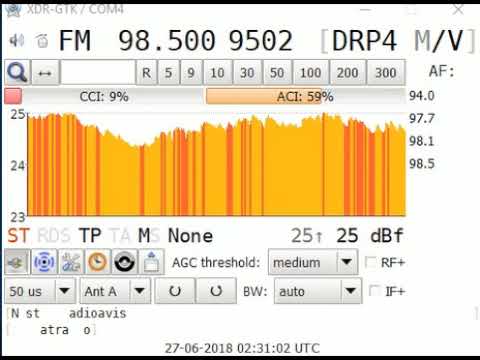The height and width of the screenshot is (360, 480).
Task: Select the 5 kHz step button
Action: [169, 72]
